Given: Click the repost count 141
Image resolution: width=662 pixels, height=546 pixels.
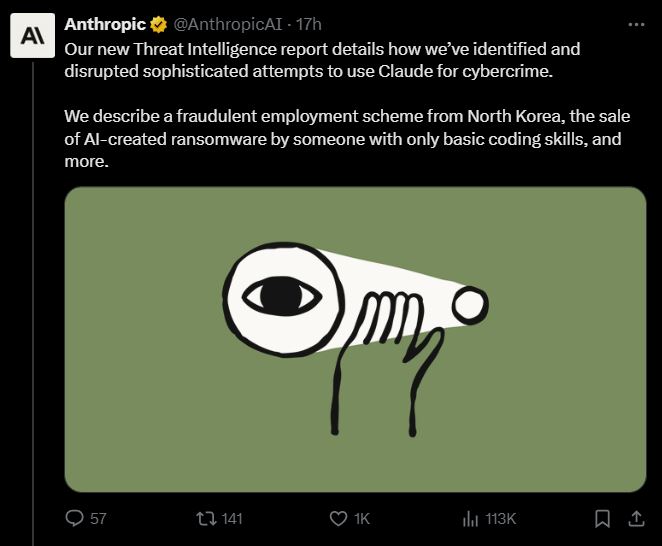Looking at the screenshot, I should click(x=232, y=518).
